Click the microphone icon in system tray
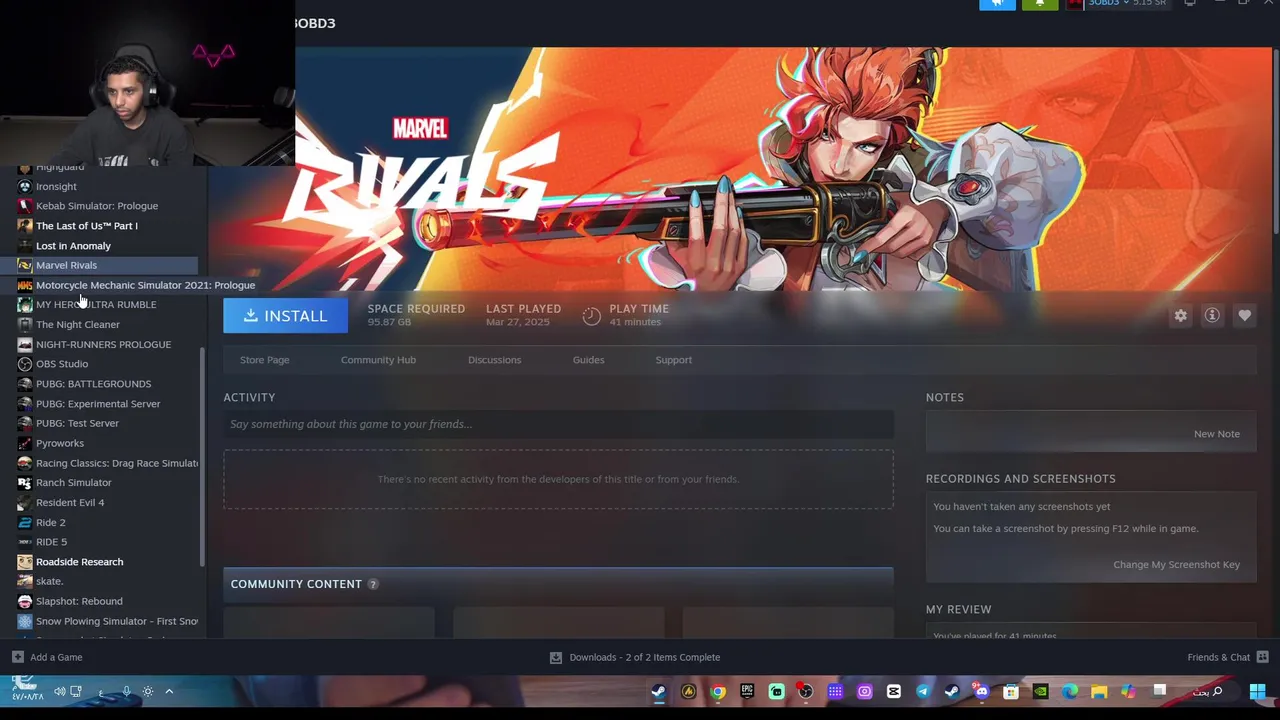The width and height of the screenshot is (1280, 720). [x=126, y=692]
